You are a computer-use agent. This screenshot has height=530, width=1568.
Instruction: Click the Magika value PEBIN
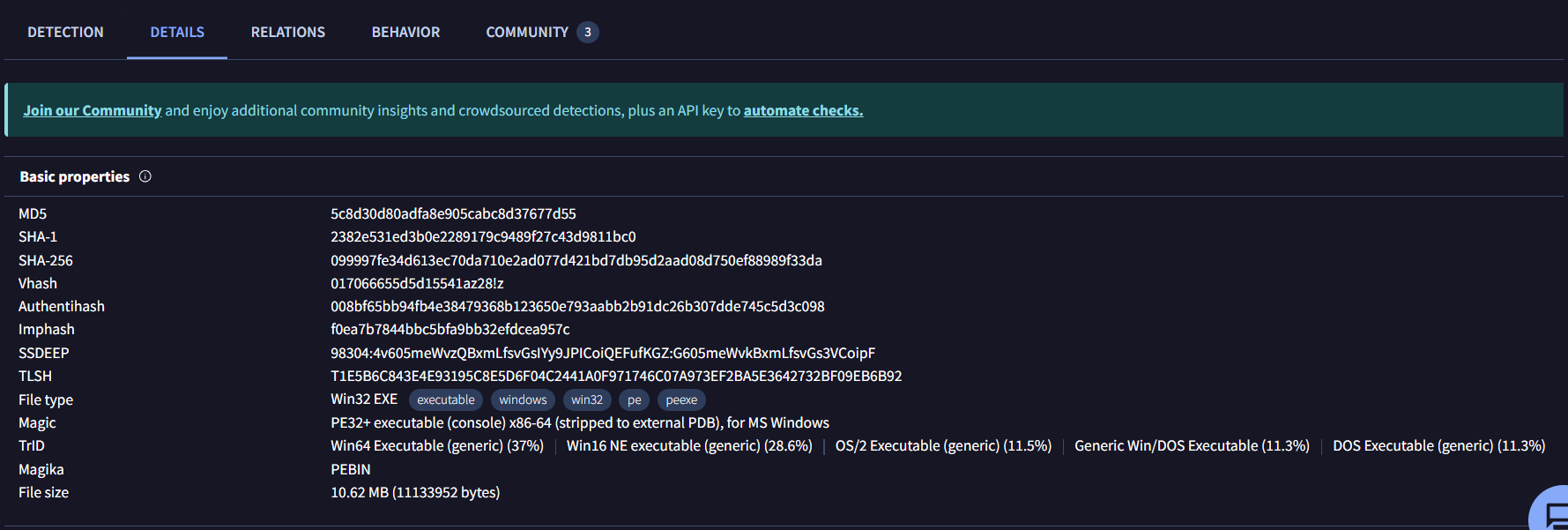click(351, 469)
